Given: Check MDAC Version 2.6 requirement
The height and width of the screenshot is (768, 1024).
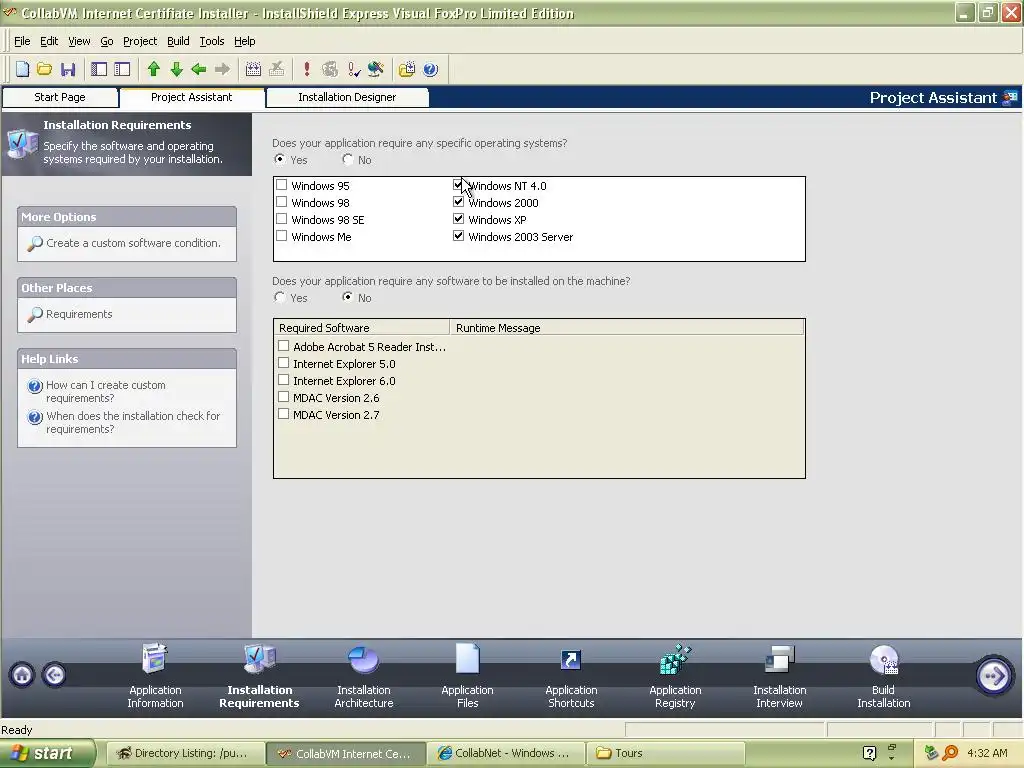Looking at the screenshot, I should click(283, 396).
